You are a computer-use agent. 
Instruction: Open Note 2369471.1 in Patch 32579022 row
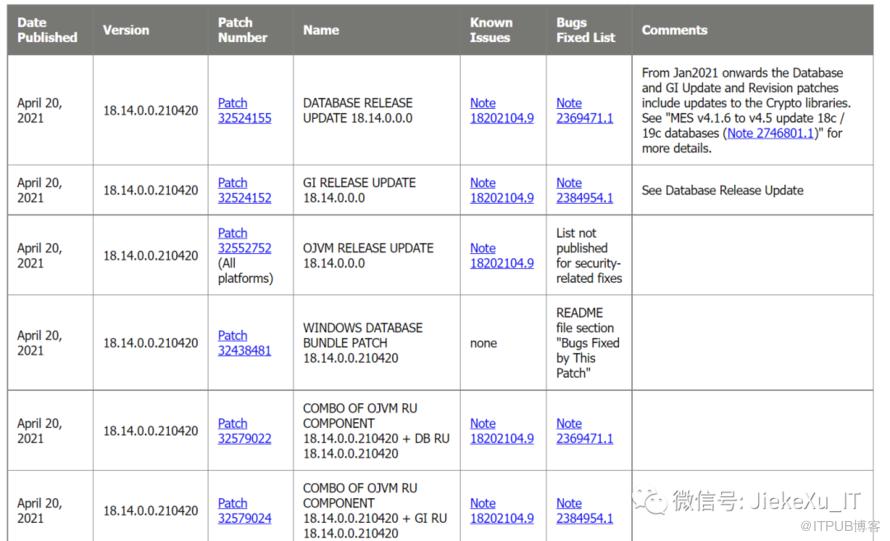(x=585, y=431)
